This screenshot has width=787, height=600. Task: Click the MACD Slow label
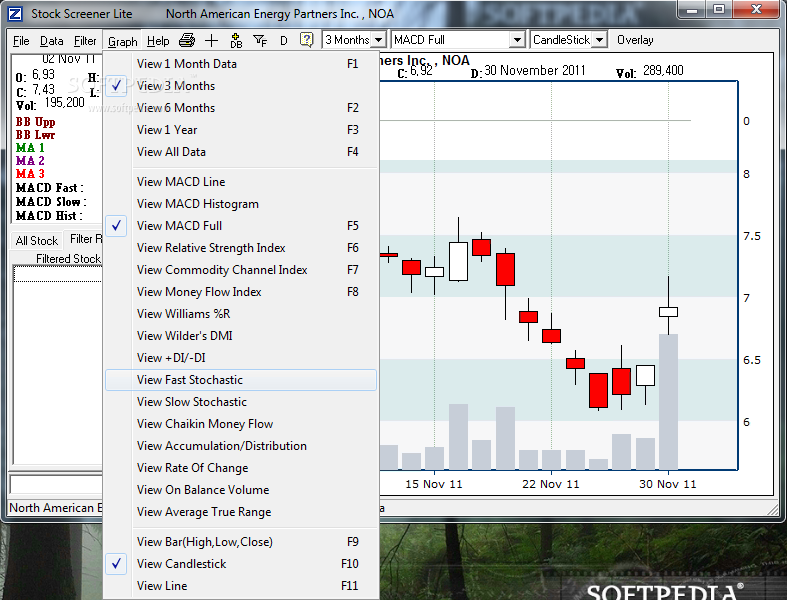click(x=51, y=202)
